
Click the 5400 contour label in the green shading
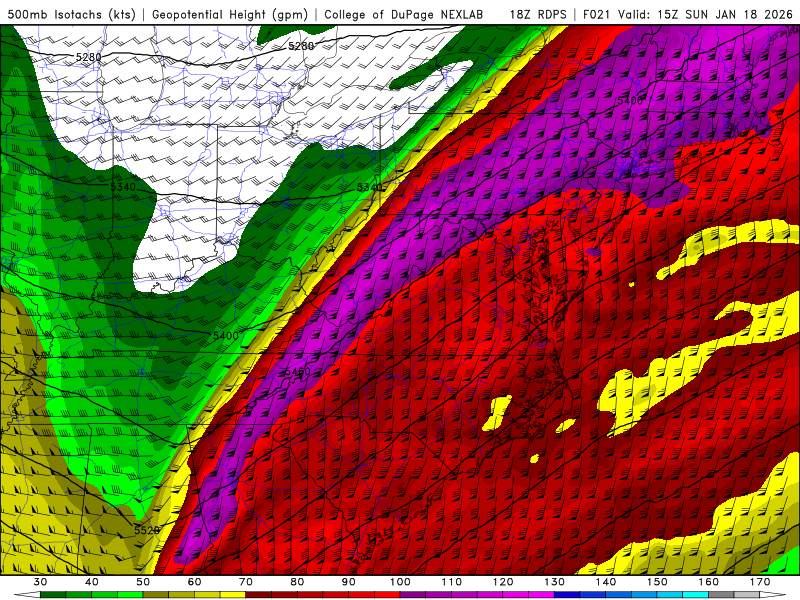pyautogui.click(x=226, y=336)
